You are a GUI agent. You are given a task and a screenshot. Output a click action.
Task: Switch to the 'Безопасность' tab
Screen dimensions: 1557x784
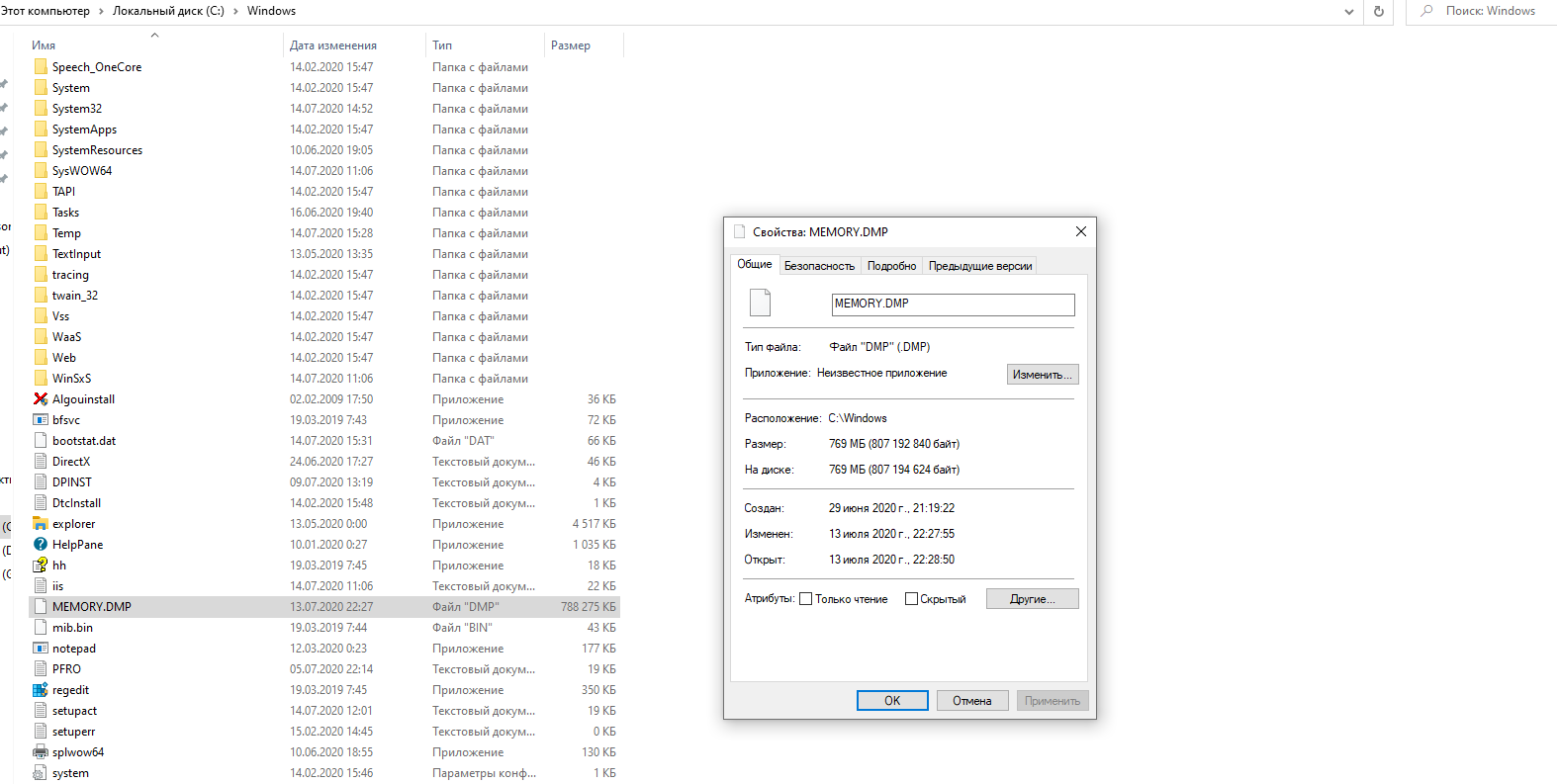[x=819, y=266]
